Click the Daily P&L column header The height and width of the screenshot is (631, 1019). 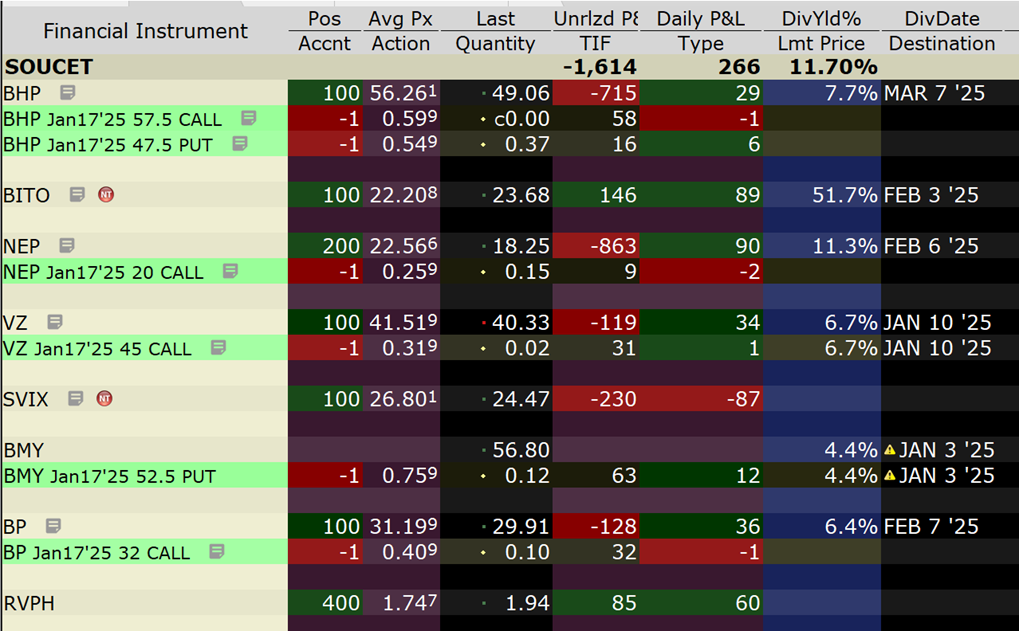tap(700, 19)
